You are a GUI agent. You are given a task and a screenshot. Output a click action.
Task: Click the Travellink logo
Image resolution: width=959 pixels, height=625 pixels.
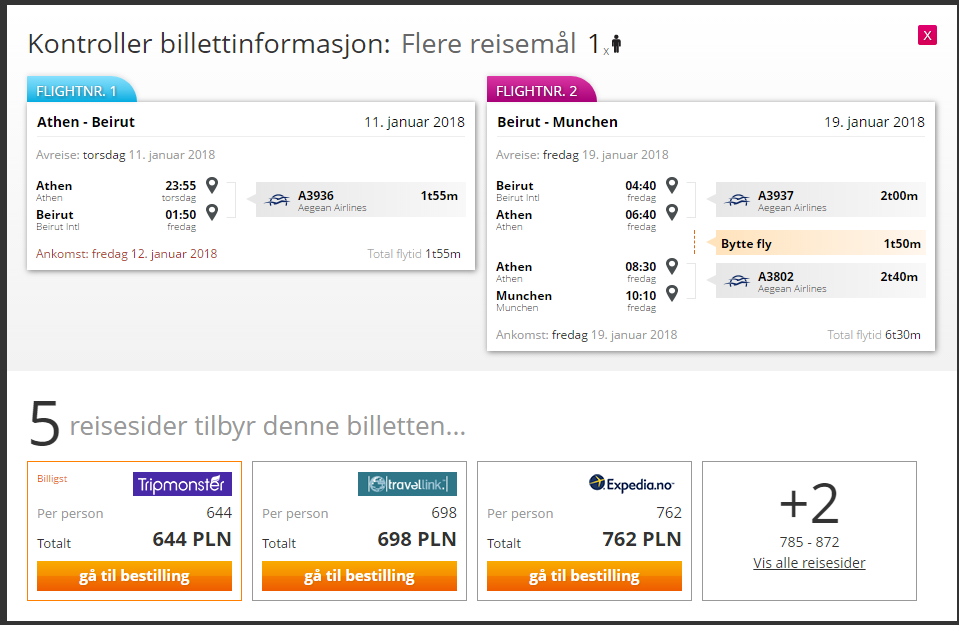(x=407, y=484)
